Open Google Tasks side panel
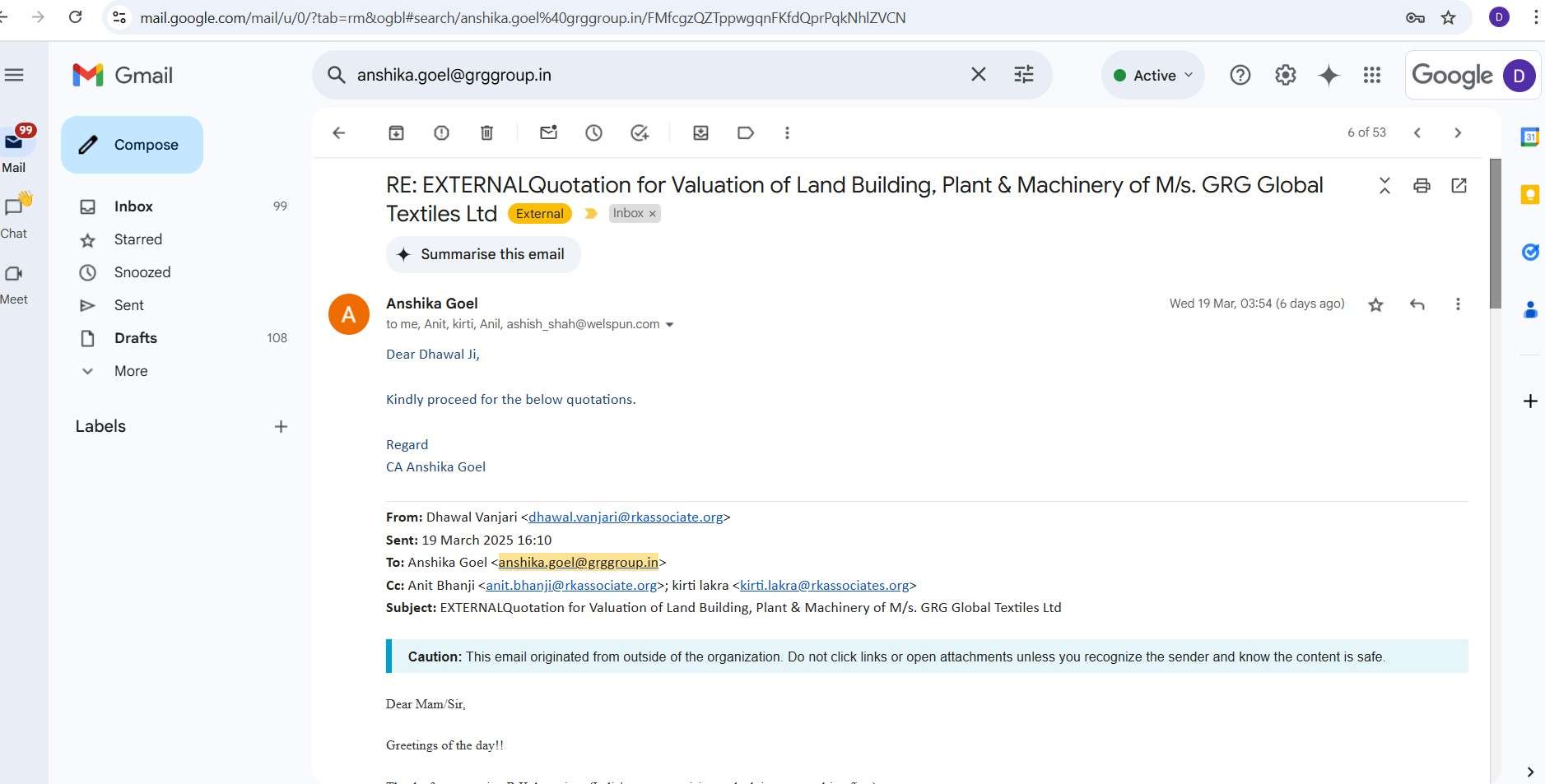1545x784 pixels. 1529,253
